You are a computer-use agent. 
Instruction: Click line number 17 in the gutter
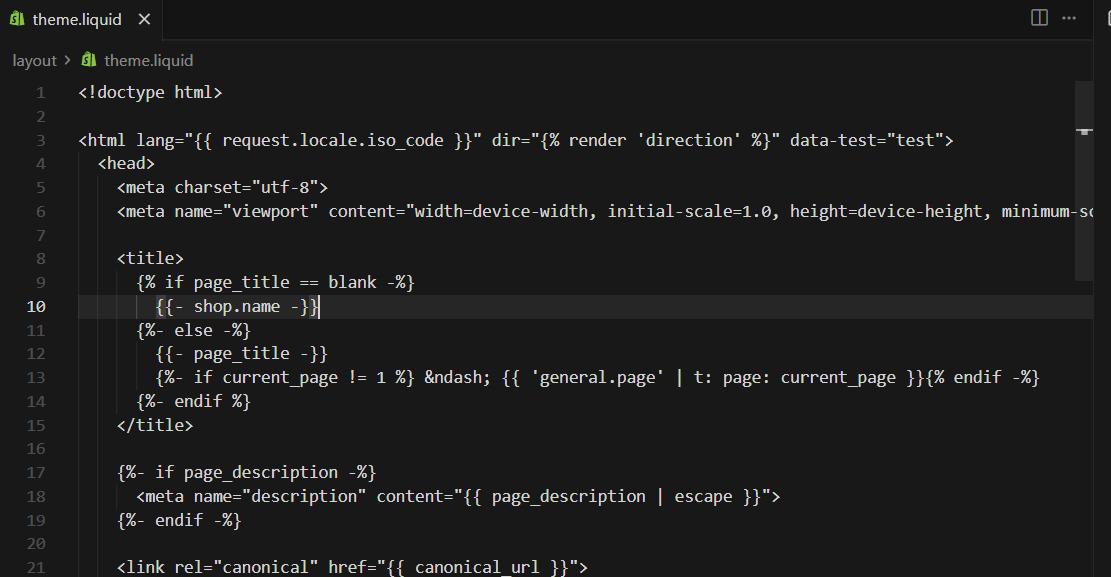click(x=36, y=473)
